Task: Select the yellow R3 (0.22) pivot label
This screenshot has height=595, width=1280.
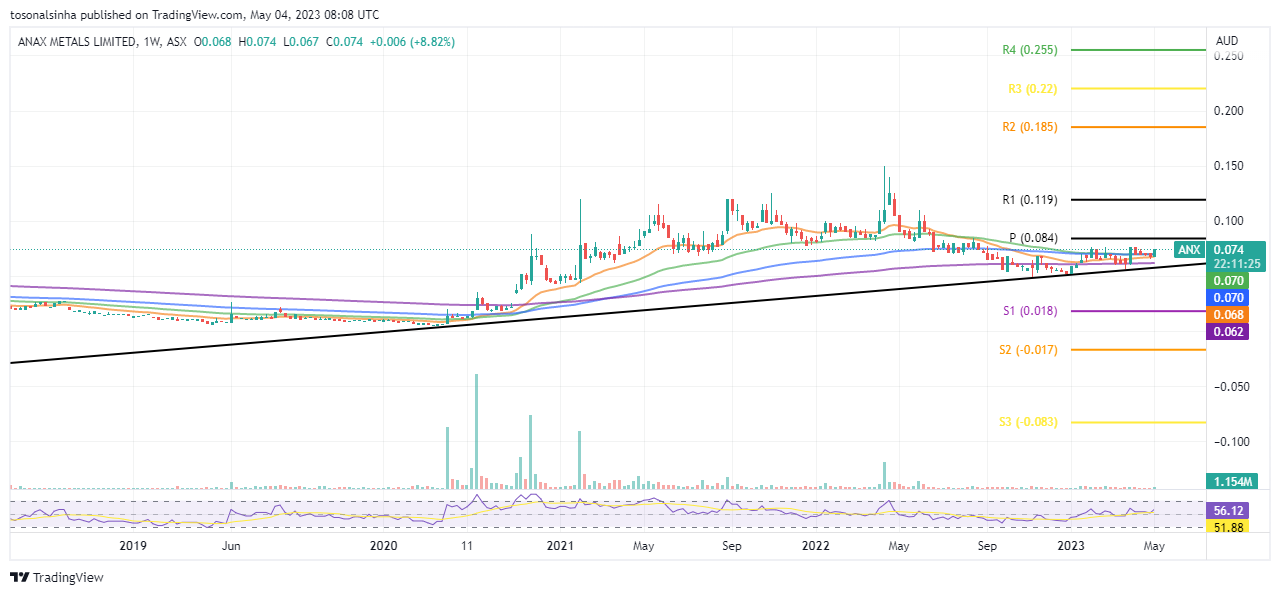Action: [1029, 88]
